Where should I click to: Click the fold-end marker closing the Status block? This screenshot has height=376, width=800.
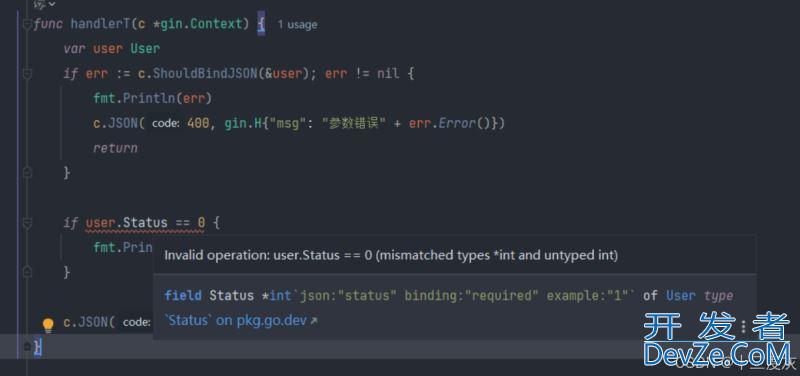28,272
